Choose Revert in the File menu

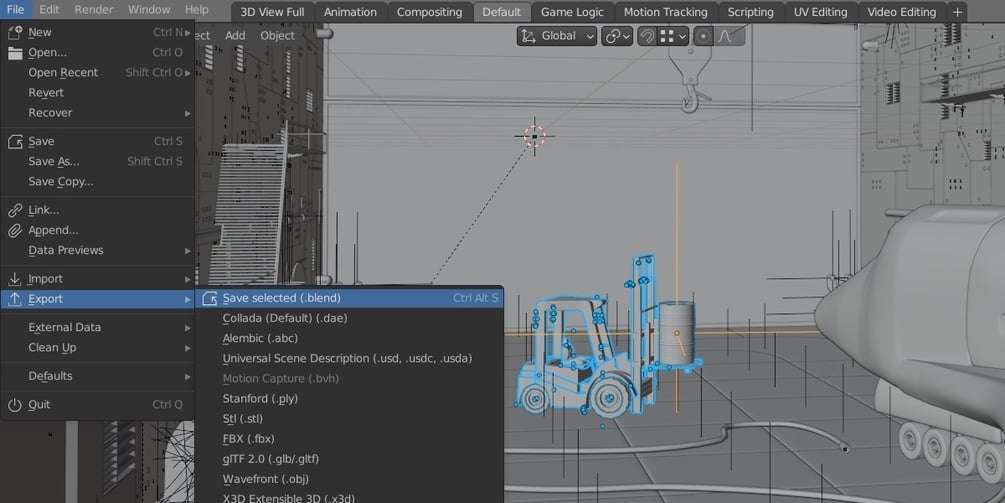point(97,92)
